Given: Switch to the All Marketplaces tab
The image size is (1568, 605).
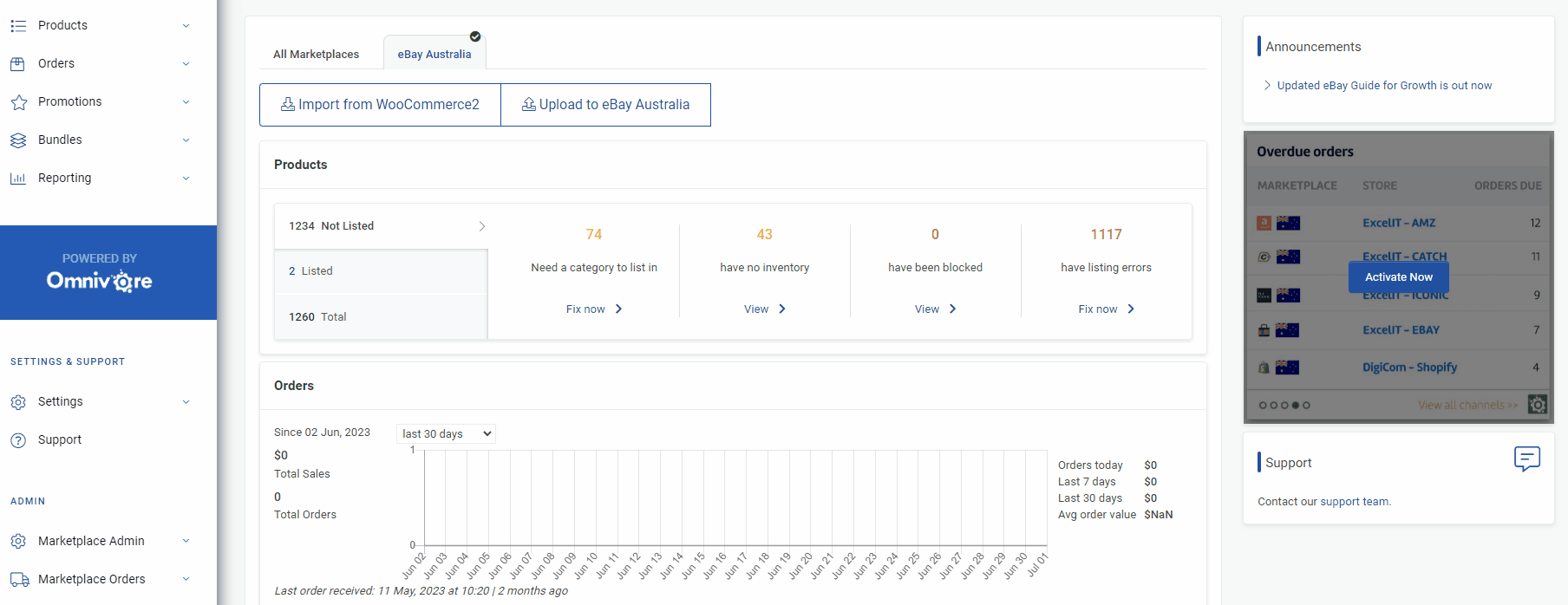Looking at the screenshot, I should 316,54.
